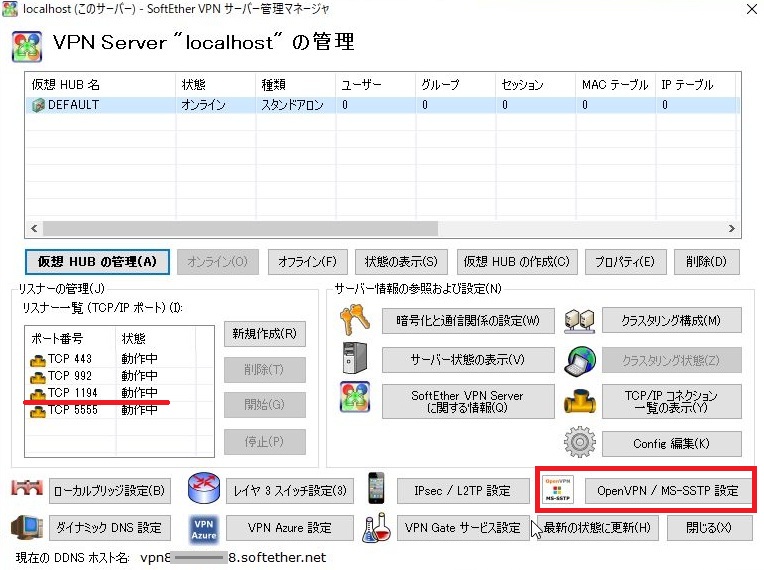Click the hub list left scroll arrow
Viewport: 764px width, 570px height.
pyautogui.click(x=34, y=228)
